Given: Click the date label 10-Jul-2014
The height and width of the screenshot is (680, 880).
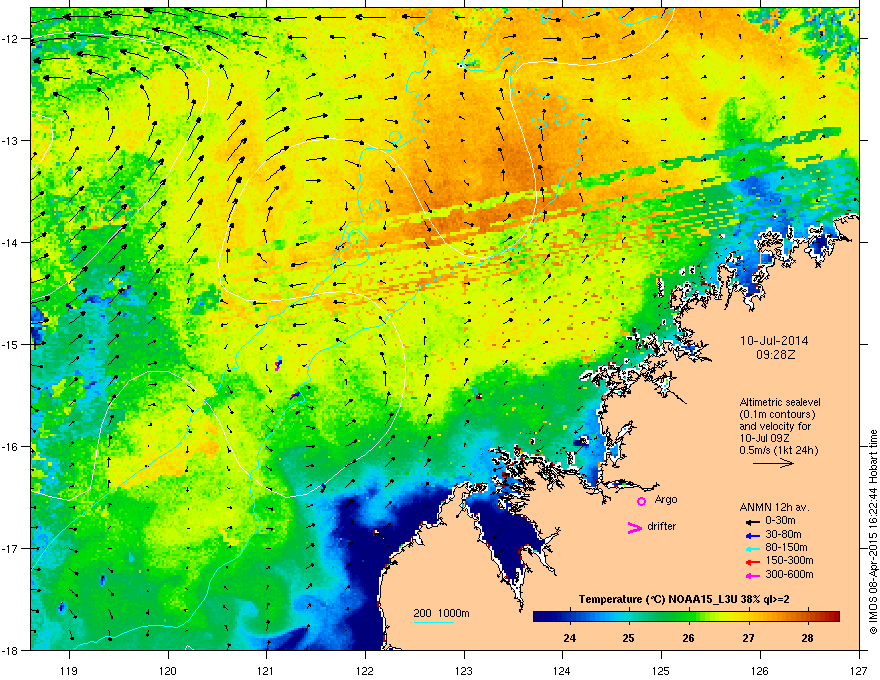Looking at the screenshot, I should click(x=774, y=341).
